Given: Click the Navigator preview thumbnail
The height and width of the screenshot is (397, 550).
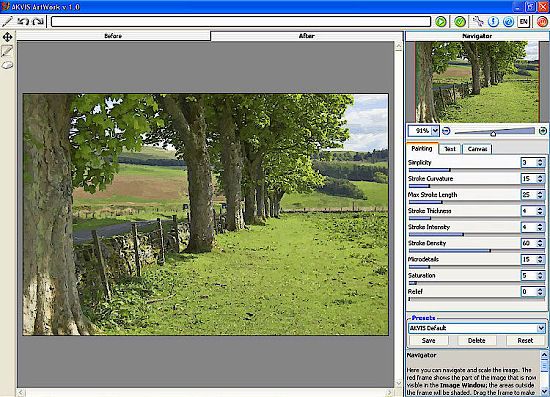Looking at the screenshot, I should (477, 82).
